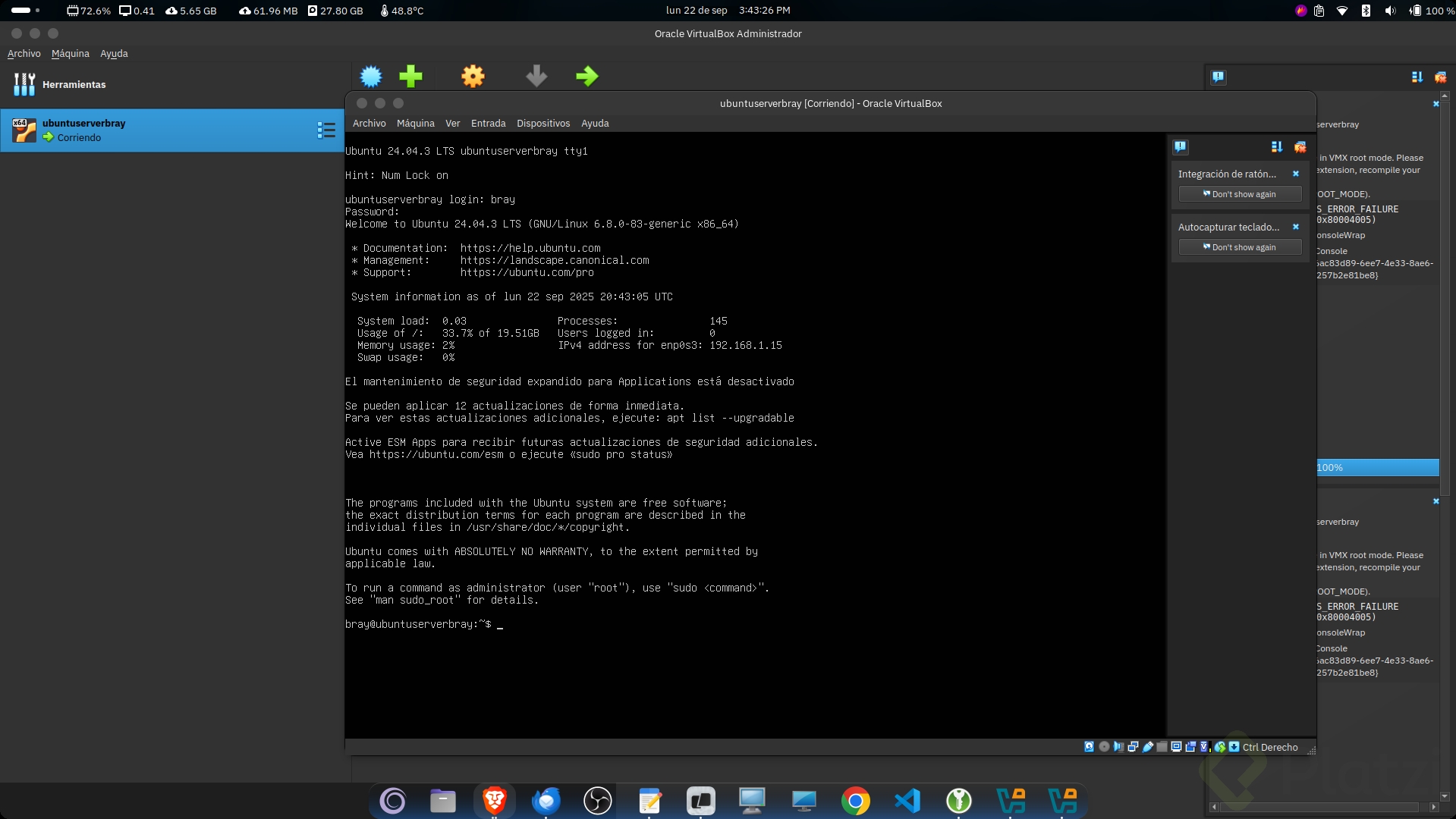Image resolution: width=1456 pixels, height=819 pixels.
Task: Expand the Integración de ratón notification title
Action: pos(1227,174)
